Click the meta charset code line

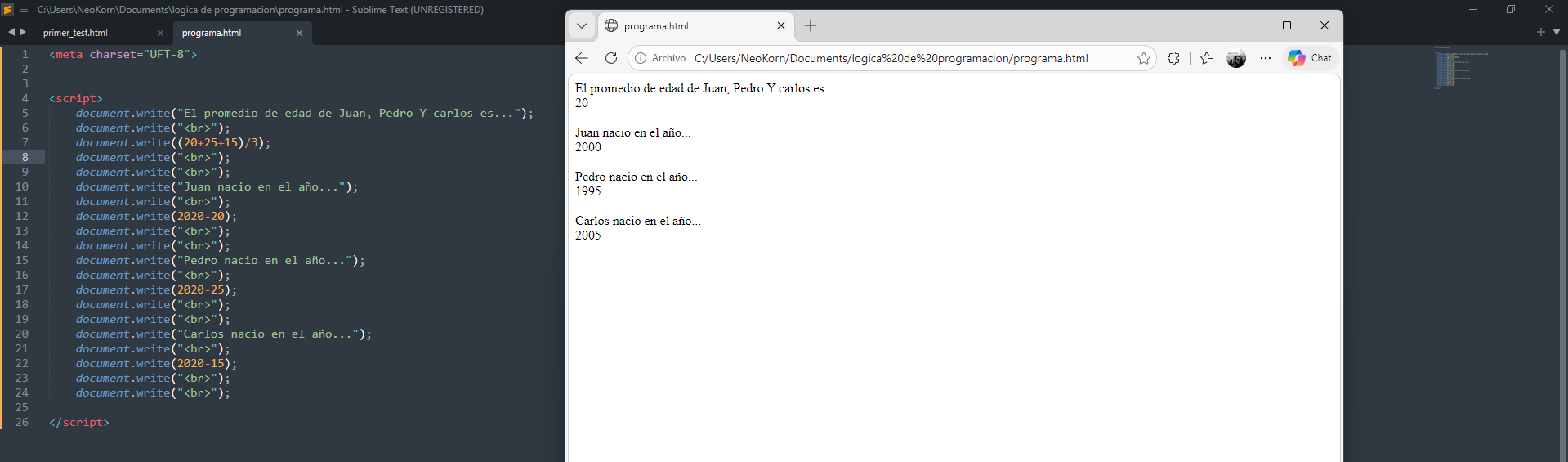123,54
